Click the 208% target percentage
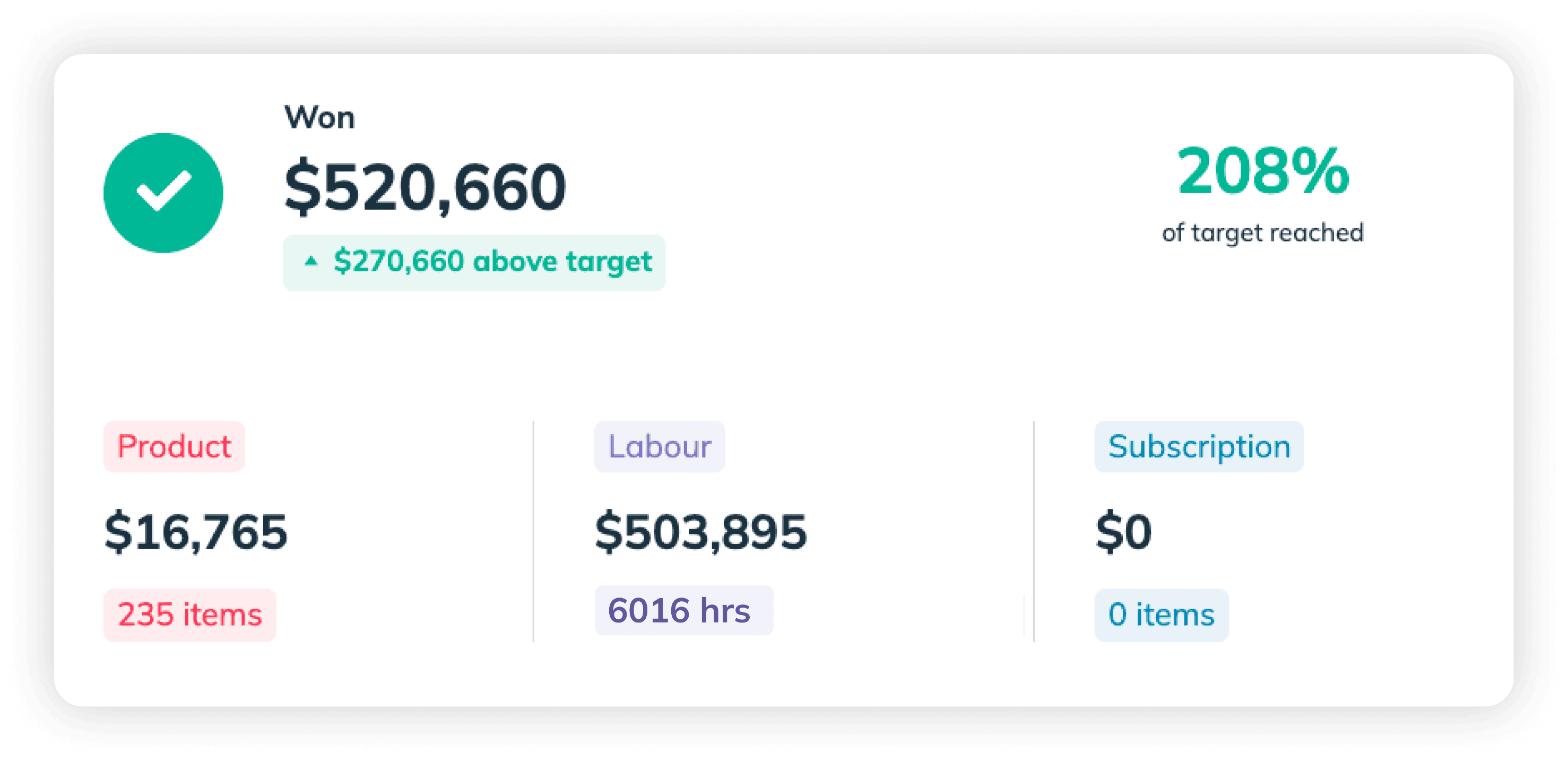Image resolution: width=1568 pixels, height=761 pixels. pyautogui.click(x=1263, y=171)
